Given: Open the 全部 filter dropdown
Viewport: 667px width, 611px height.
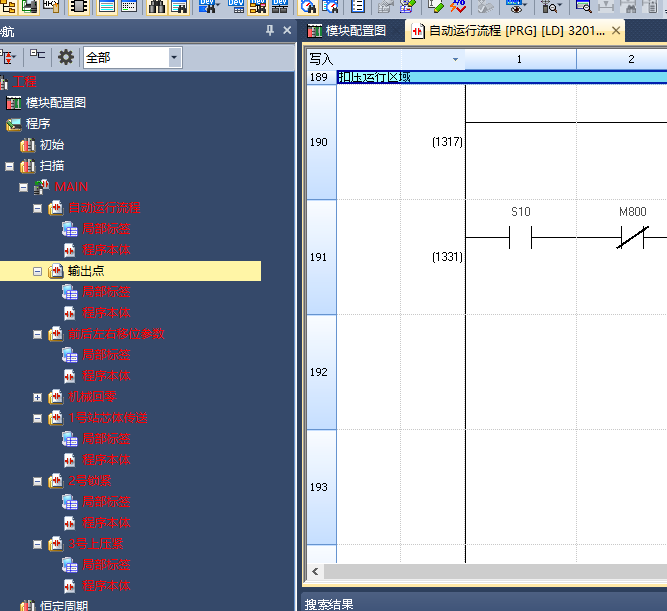Looking at the screenshot, I should pos(175,57).
